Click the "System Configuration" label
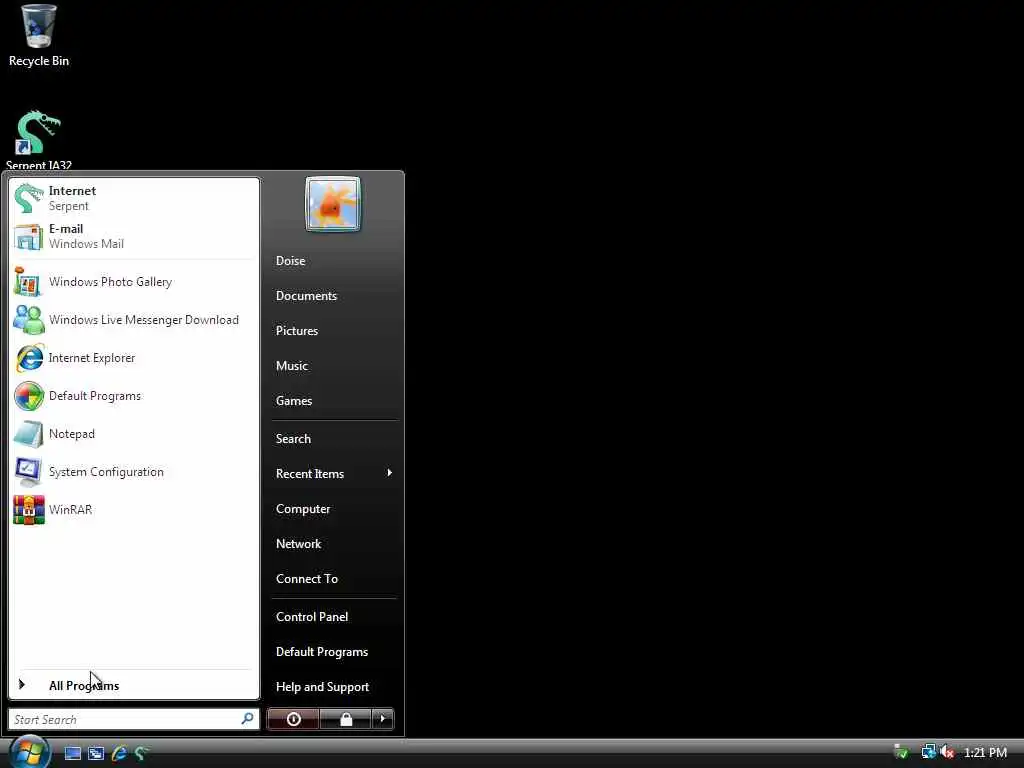The image size is (1024, 768). tap(106, 472)
